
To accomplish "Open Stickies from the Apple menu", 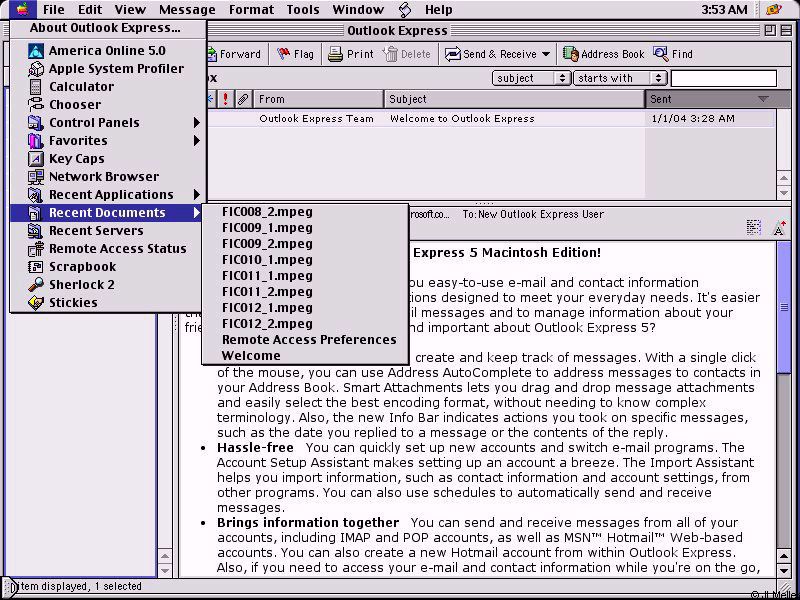I will 73,303.
